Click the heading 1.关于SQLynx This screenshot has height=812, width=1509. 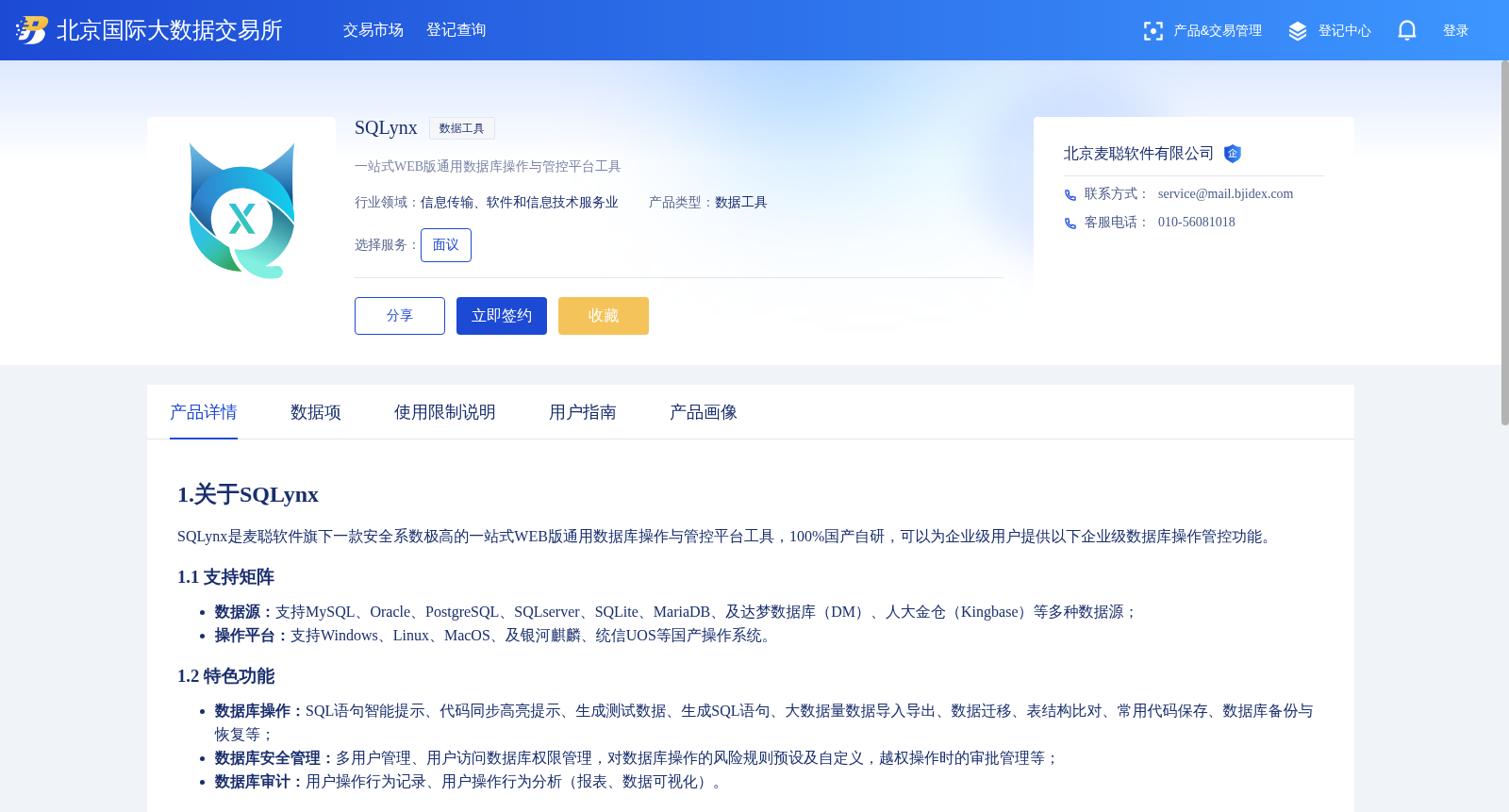click(248, 494)
